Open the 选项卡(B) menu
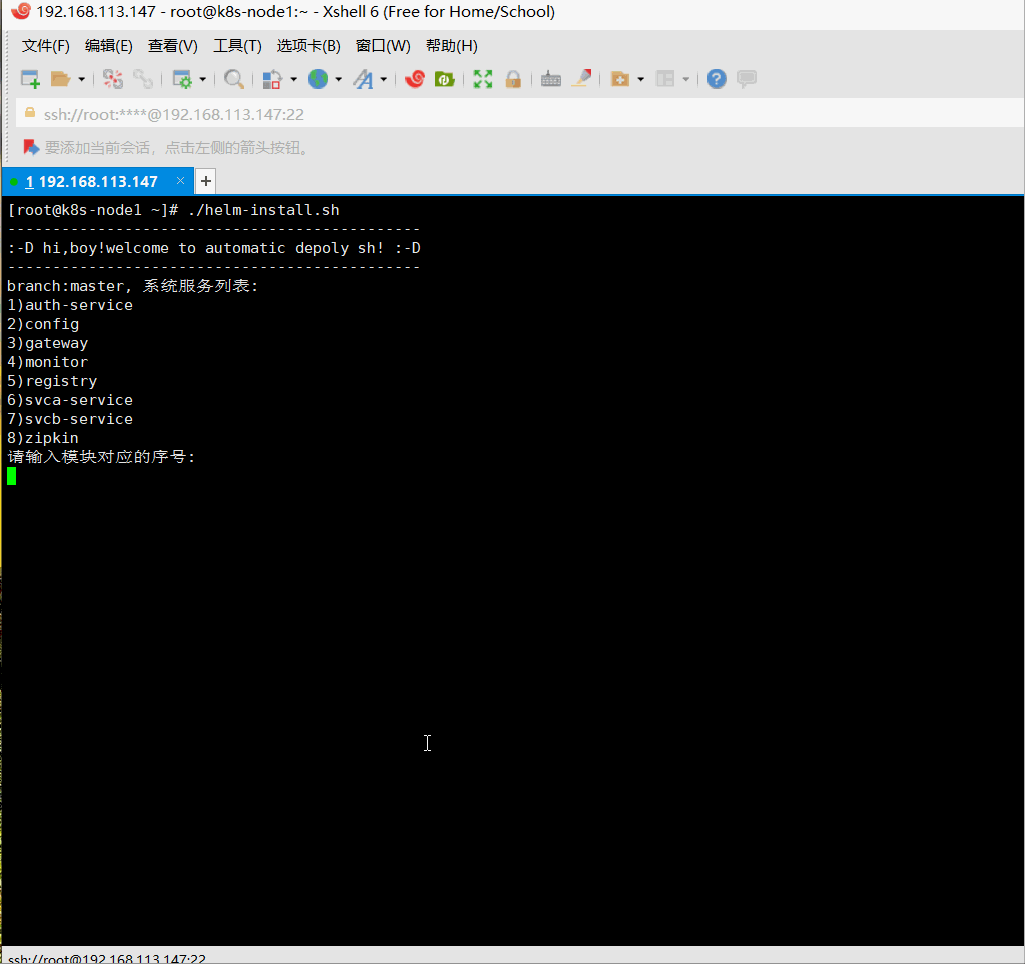Screen dimensions: 1025x964 tap(309, 46)
